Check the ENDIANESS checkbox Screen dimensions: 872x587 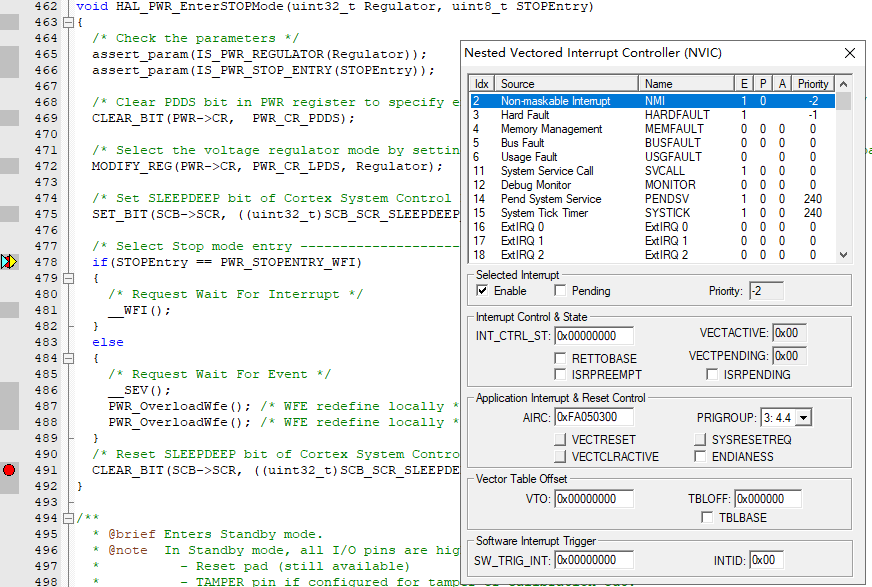tap(700, 457)
